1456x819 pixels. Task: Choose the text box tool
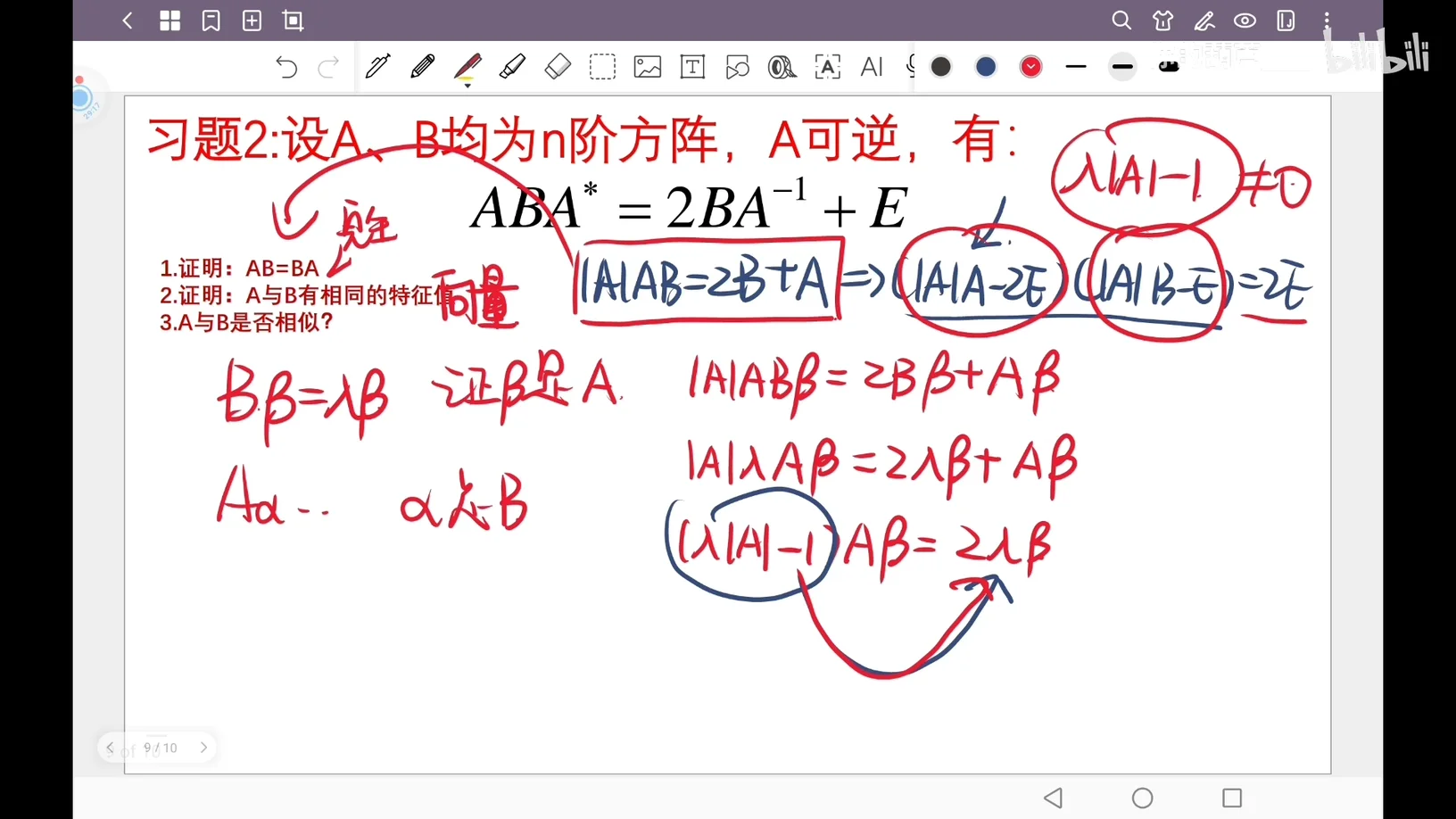(692, 67)
